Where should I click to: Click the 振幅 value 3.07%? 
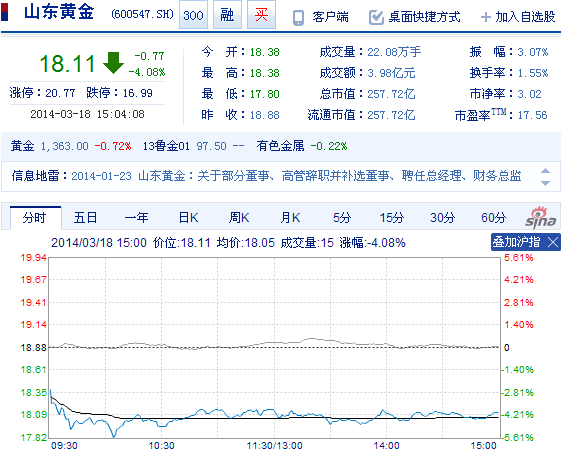pos(533,52)
